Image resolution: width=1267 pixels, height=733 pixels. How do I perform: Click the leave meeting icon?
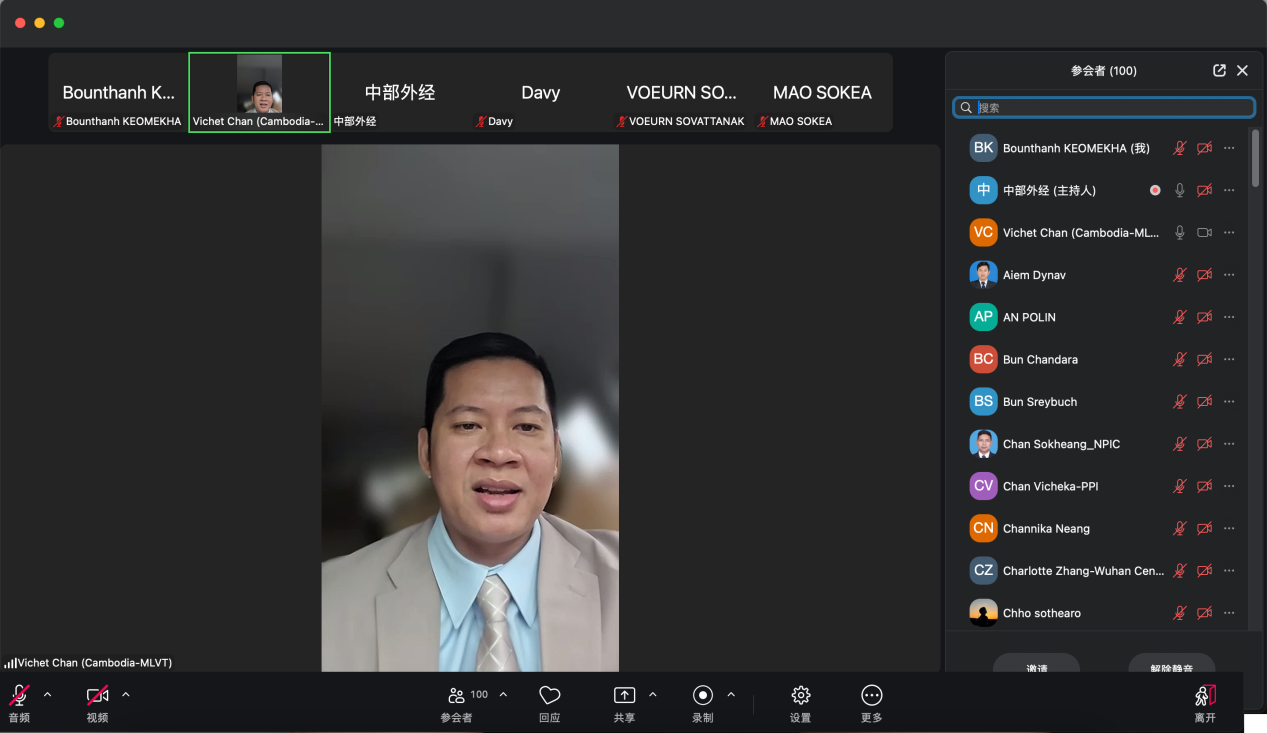pyautogui.click(x=1205, y=696)
